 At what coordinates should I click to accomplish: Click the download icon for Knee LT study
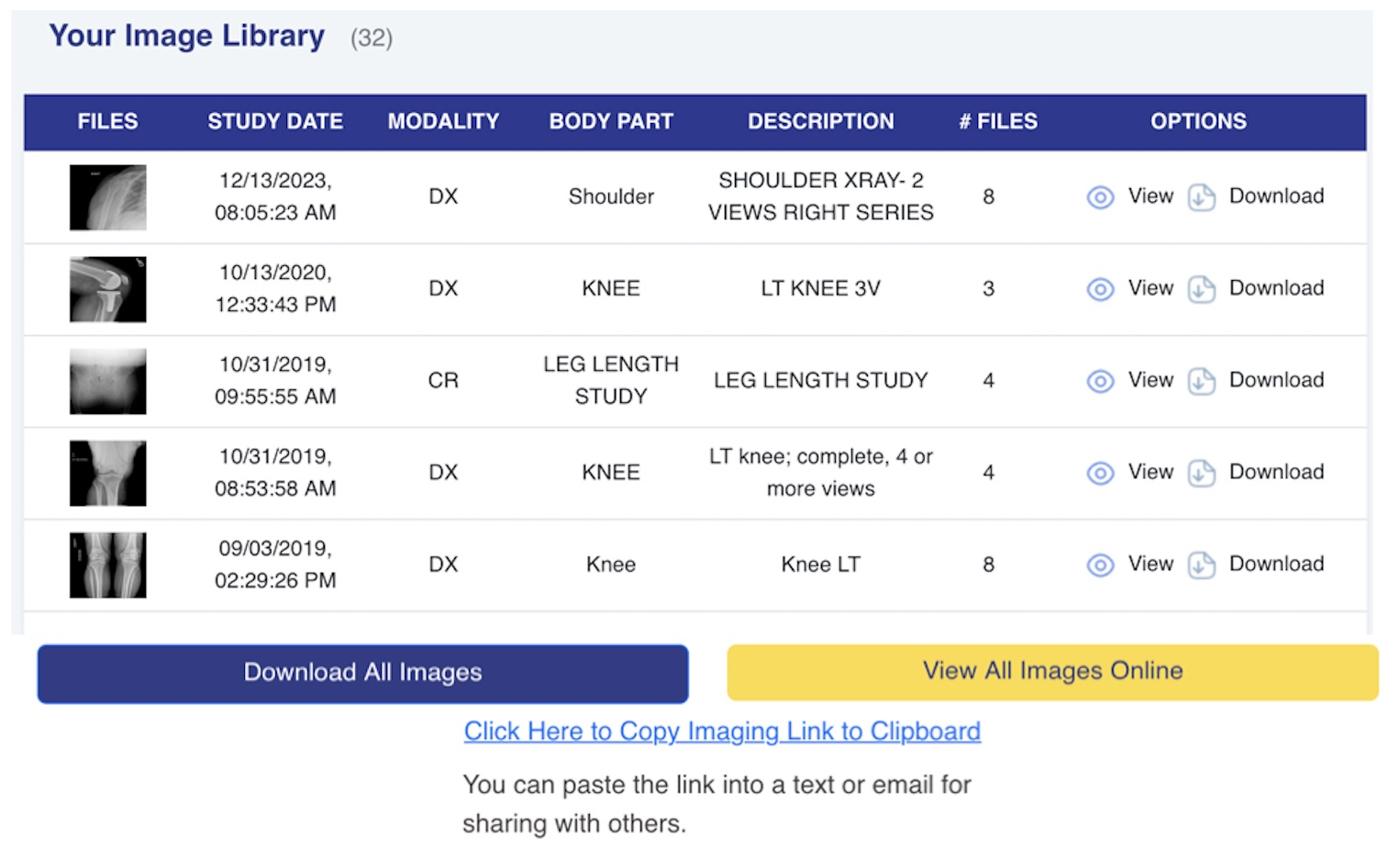pyautogui.click(x=1201, y=565)
